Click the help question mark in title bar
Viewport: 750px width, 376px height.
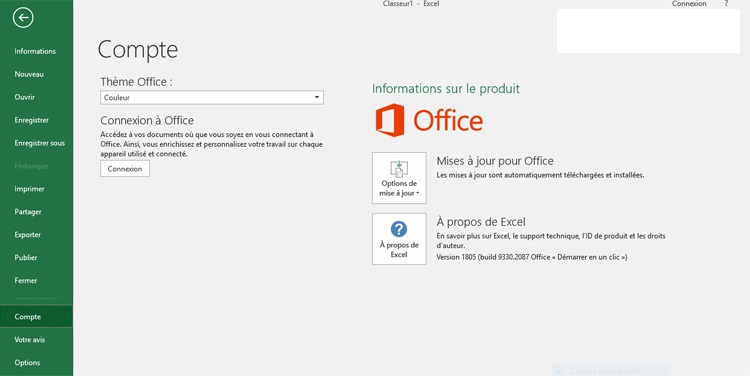726,4
